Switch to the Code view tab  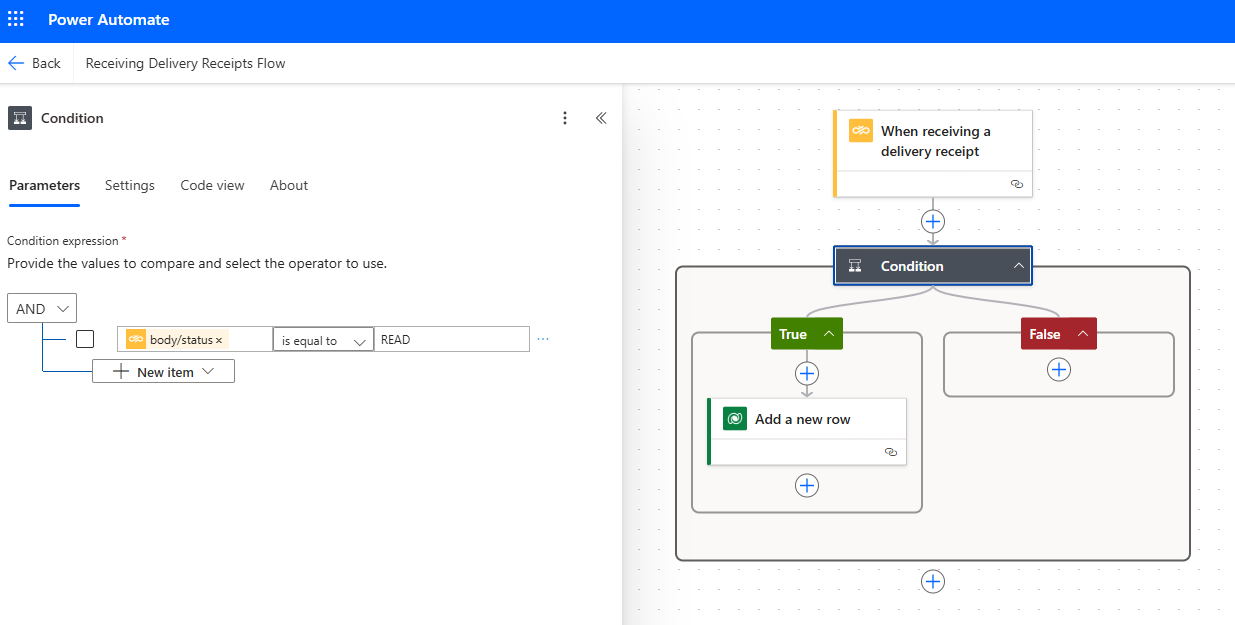click(212, 185)
